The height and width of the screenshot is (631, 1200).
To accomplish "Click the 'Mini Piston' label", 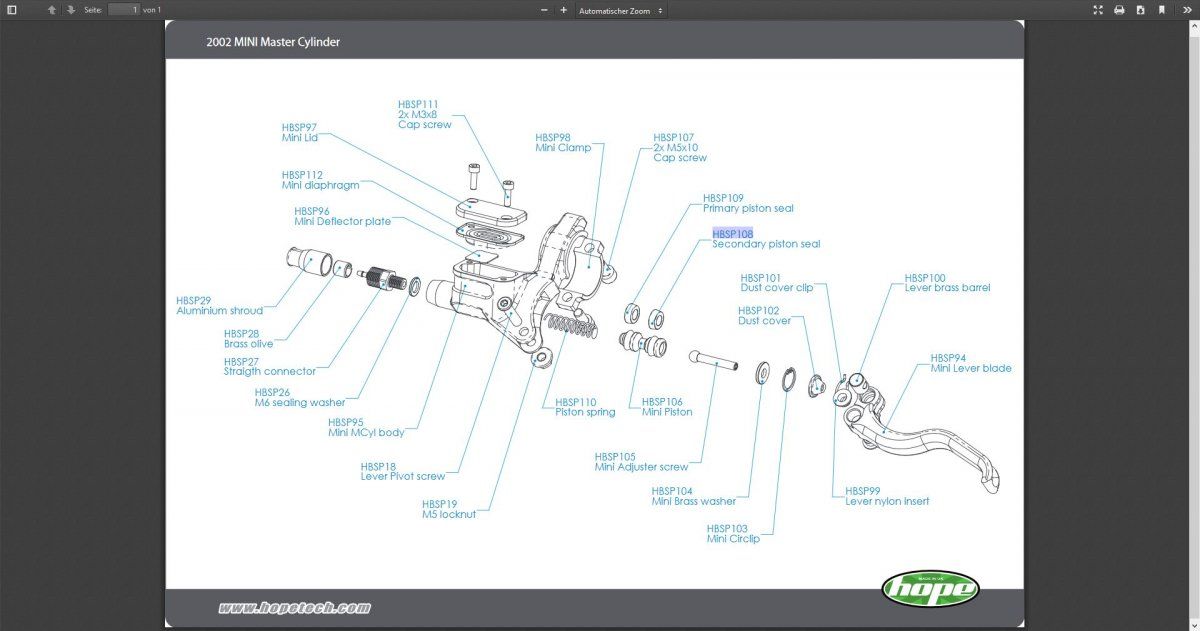I will pyautogui.click(x=667, y=412).
